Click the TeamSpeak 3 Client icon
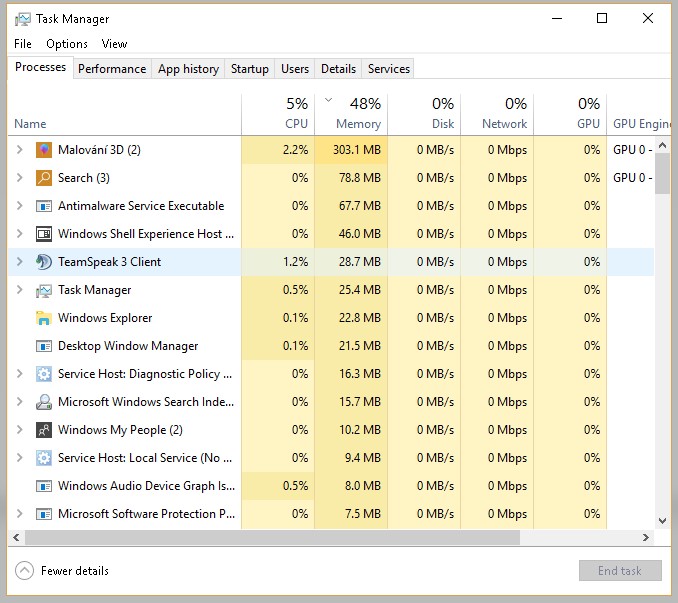Viewport: 678px width, 603px height. coord(44,262)
